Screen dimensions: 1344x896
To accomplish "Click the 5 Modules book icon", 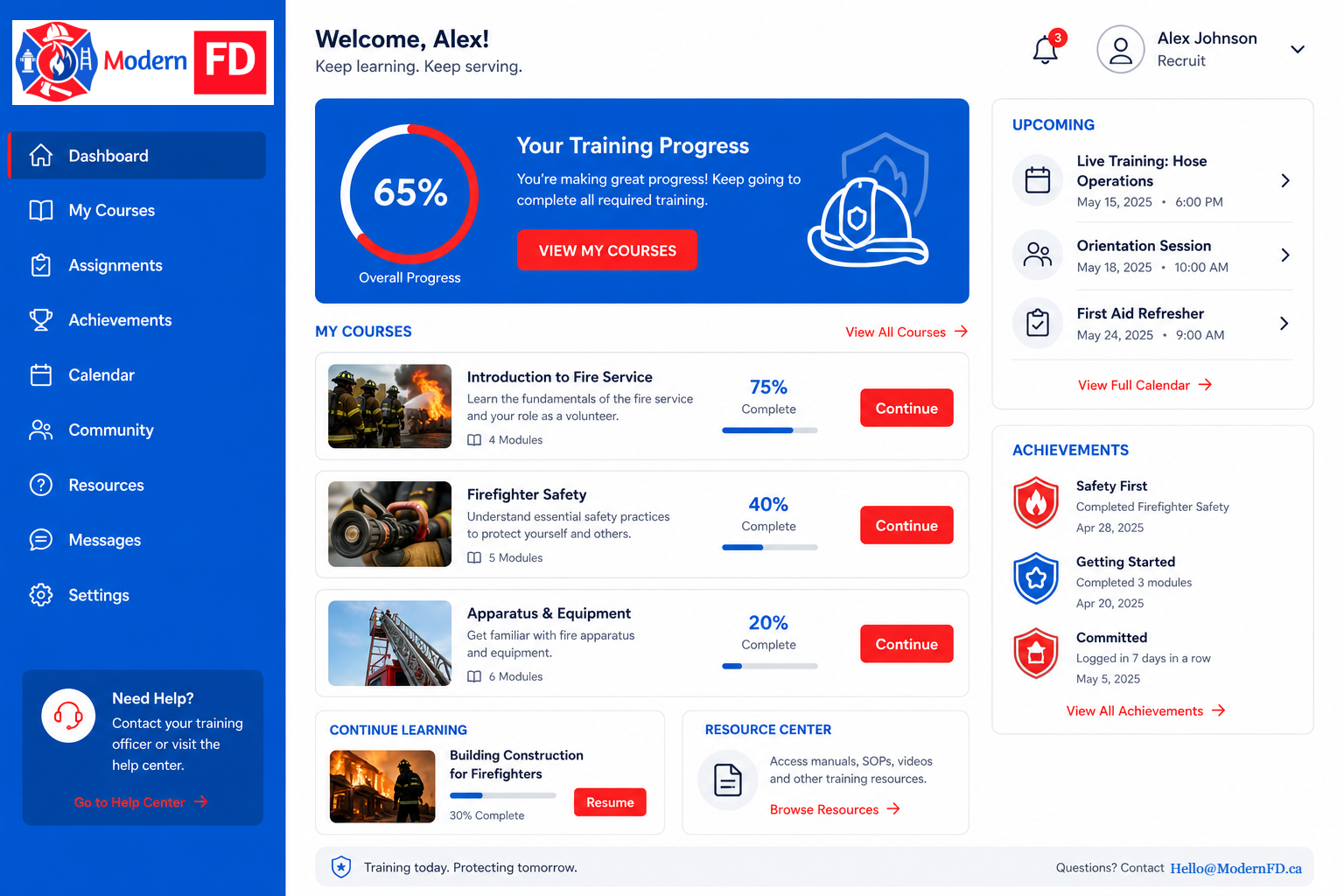I will pyautogui.click(x=474, y=557).
